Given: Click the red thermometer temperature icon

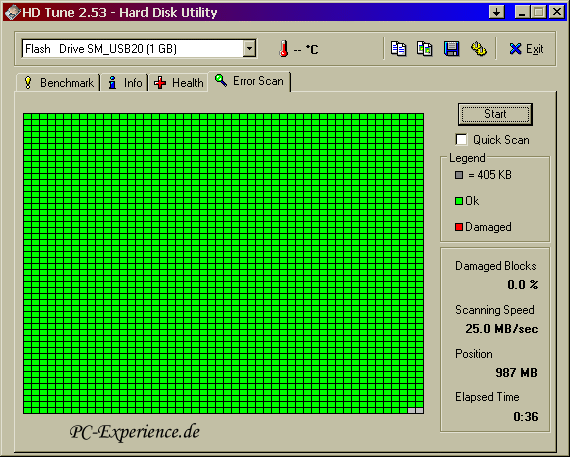Looking at the screenshot, I should click(284, 49).
